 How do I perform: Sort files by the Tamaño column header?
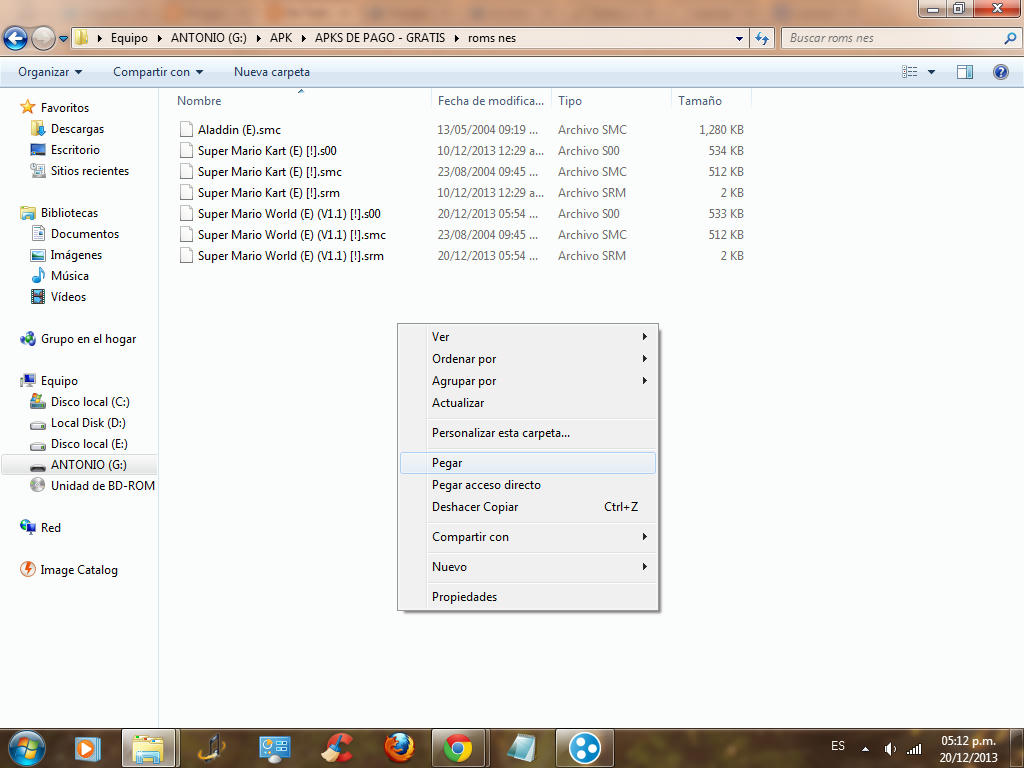700,101
